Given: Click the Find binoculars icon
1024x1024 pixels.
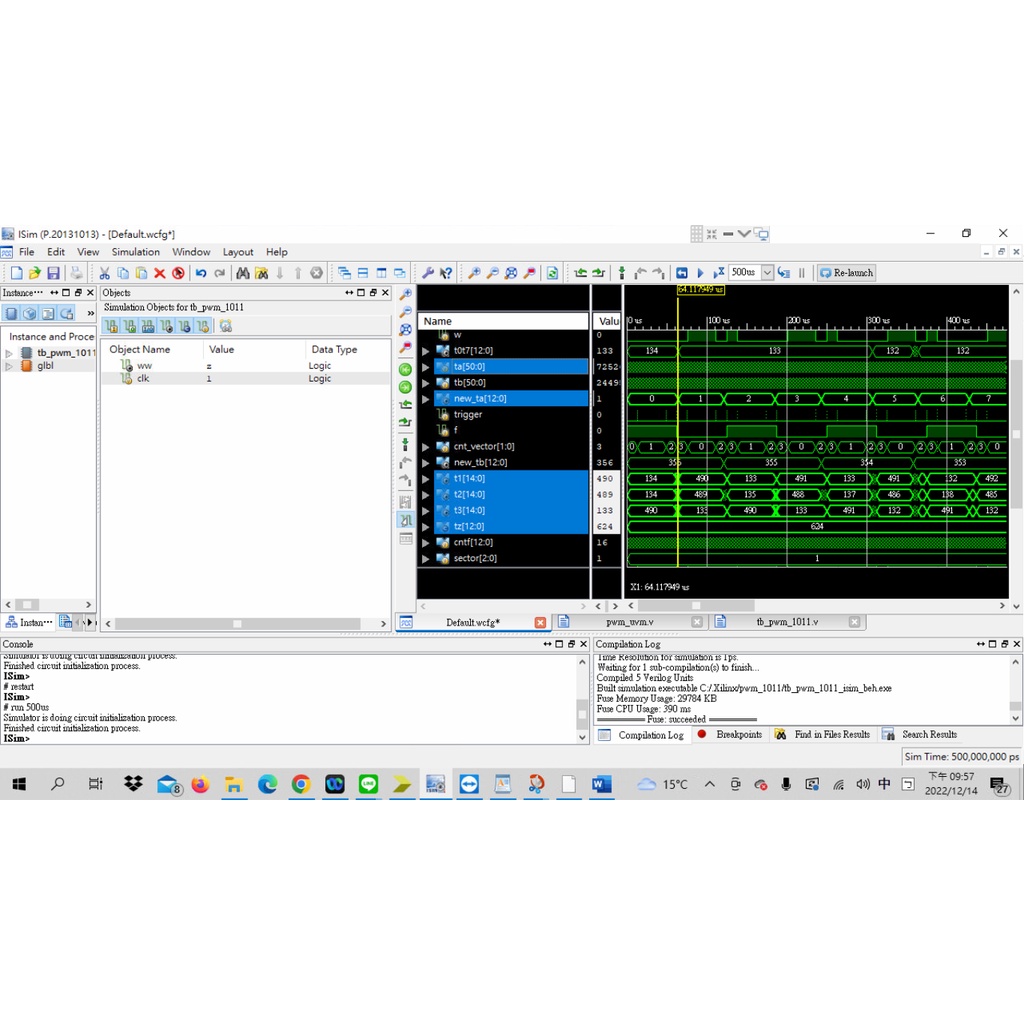Looking at the screenshot, I should [x=242, y=273].
